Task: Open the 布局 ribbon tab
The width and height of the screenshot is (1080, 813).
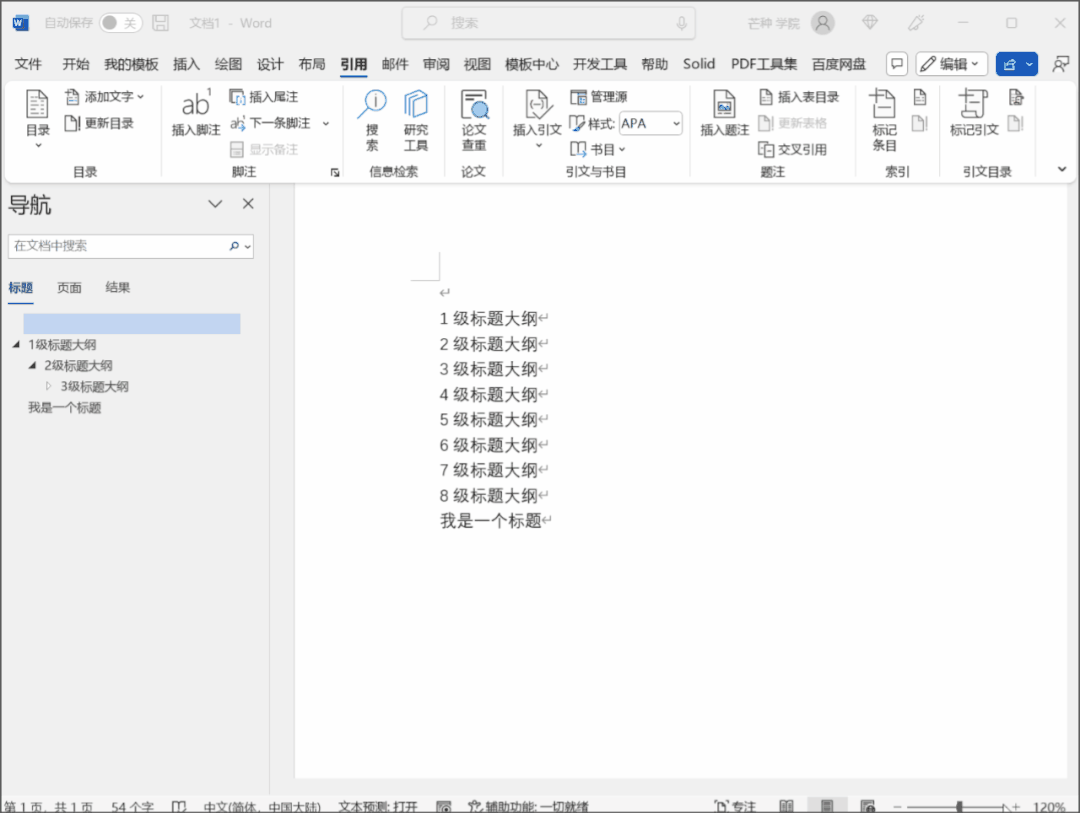Action: (312, 64)
